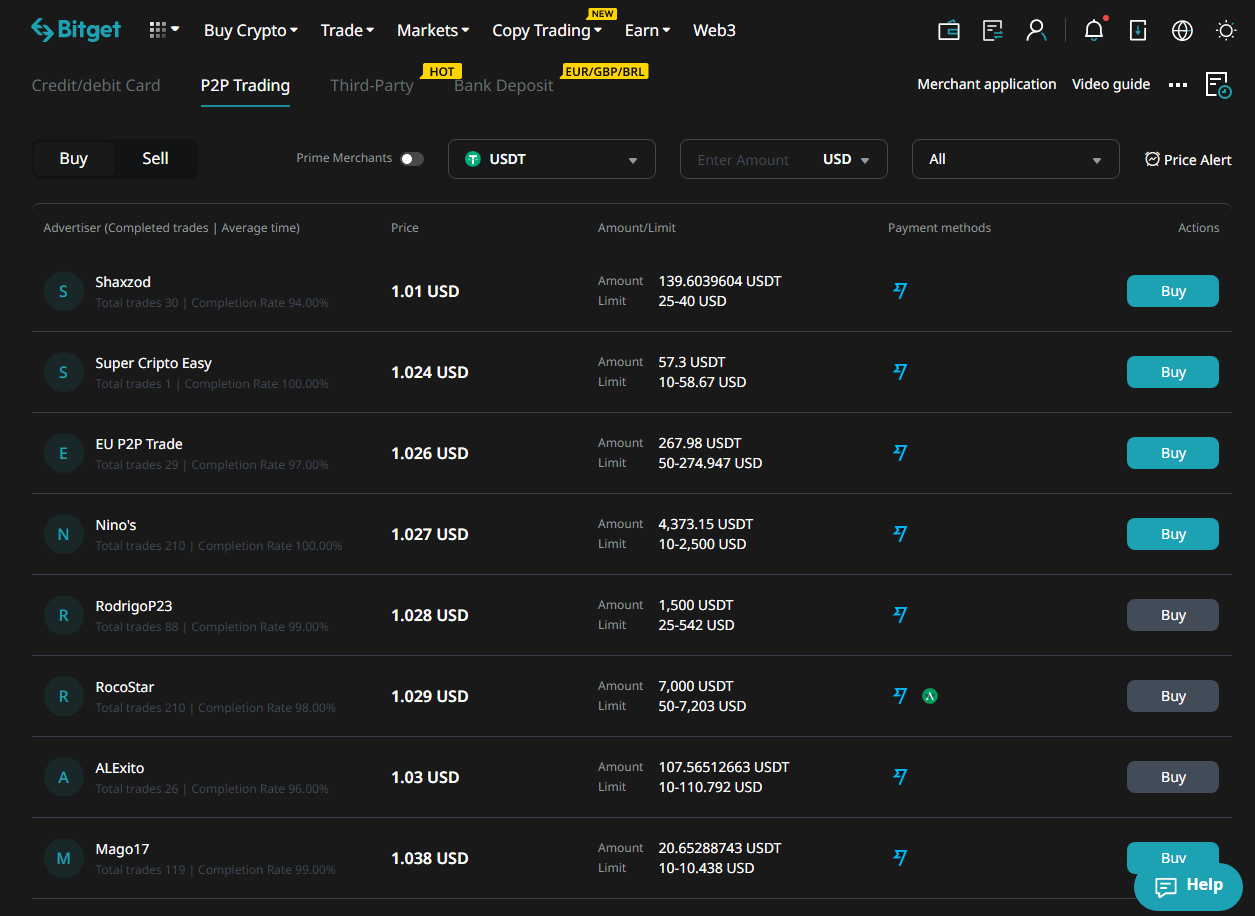Open the Merchant application link
1255x916 pixels.
[x=987, y=85]
